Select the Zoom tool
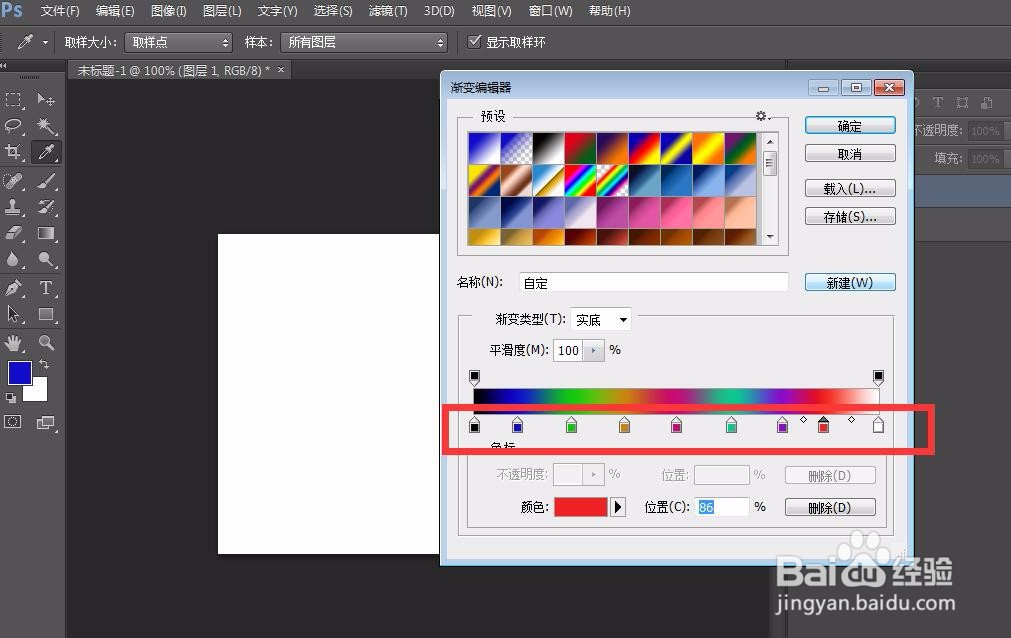Screen dimensions: 1011x638 tap(46, 343)
